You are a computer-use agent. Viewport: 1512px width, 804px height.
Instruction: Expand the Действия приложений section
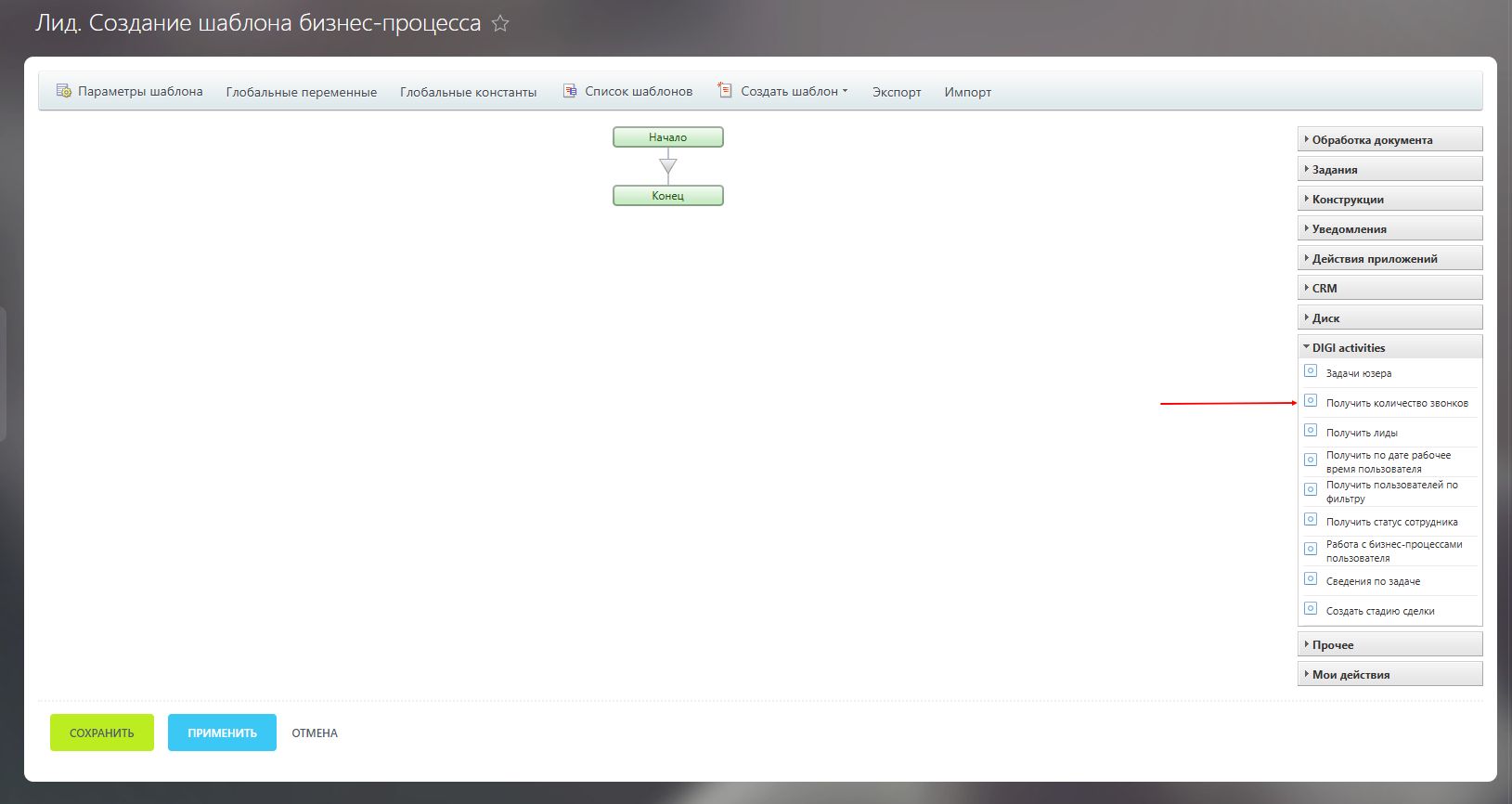(1389, 258)
